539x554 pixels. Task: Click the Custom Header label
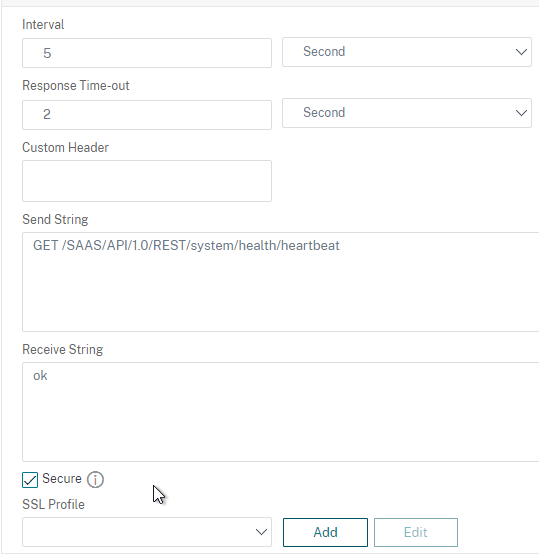(x=65, y=147)
